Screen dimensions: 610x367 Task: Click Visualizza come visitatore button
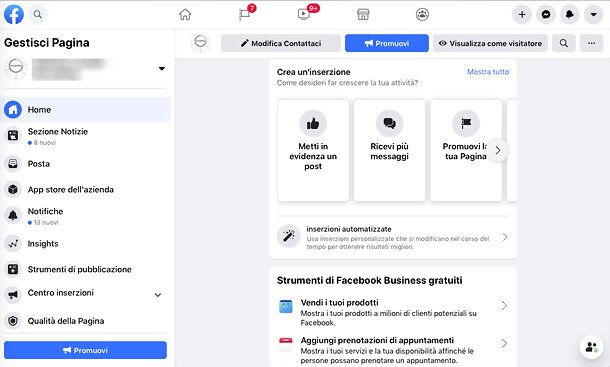pyautogui.click(x=490, y=43)
